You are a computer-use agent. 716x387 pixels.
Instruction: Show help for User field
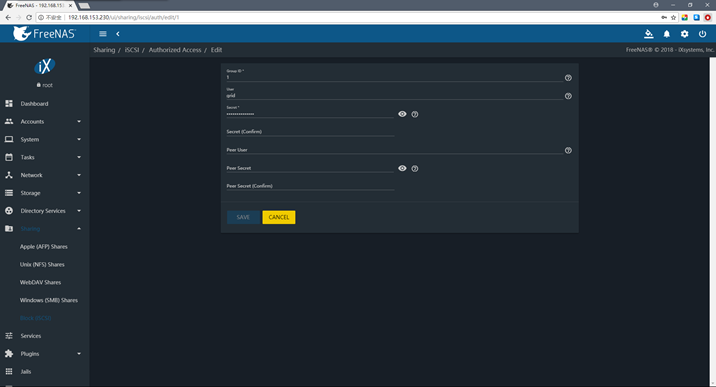coord(568,96)
